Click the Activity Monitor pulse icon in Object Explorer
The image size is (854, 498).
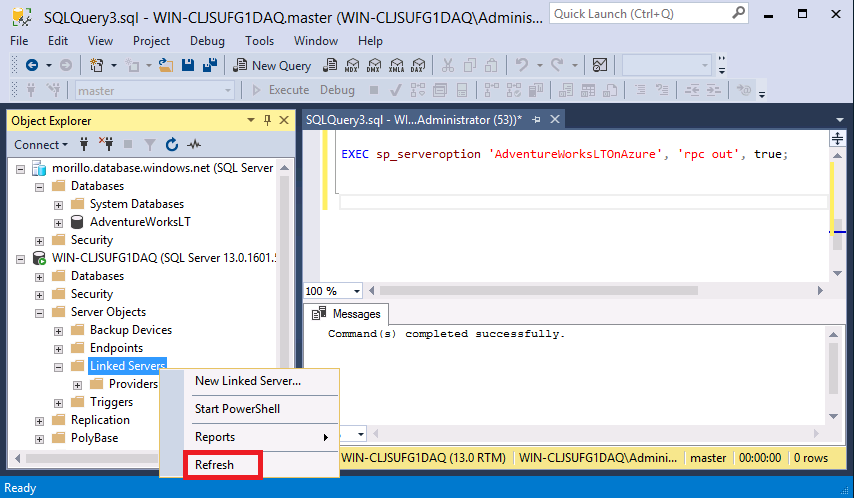(194, 144)
